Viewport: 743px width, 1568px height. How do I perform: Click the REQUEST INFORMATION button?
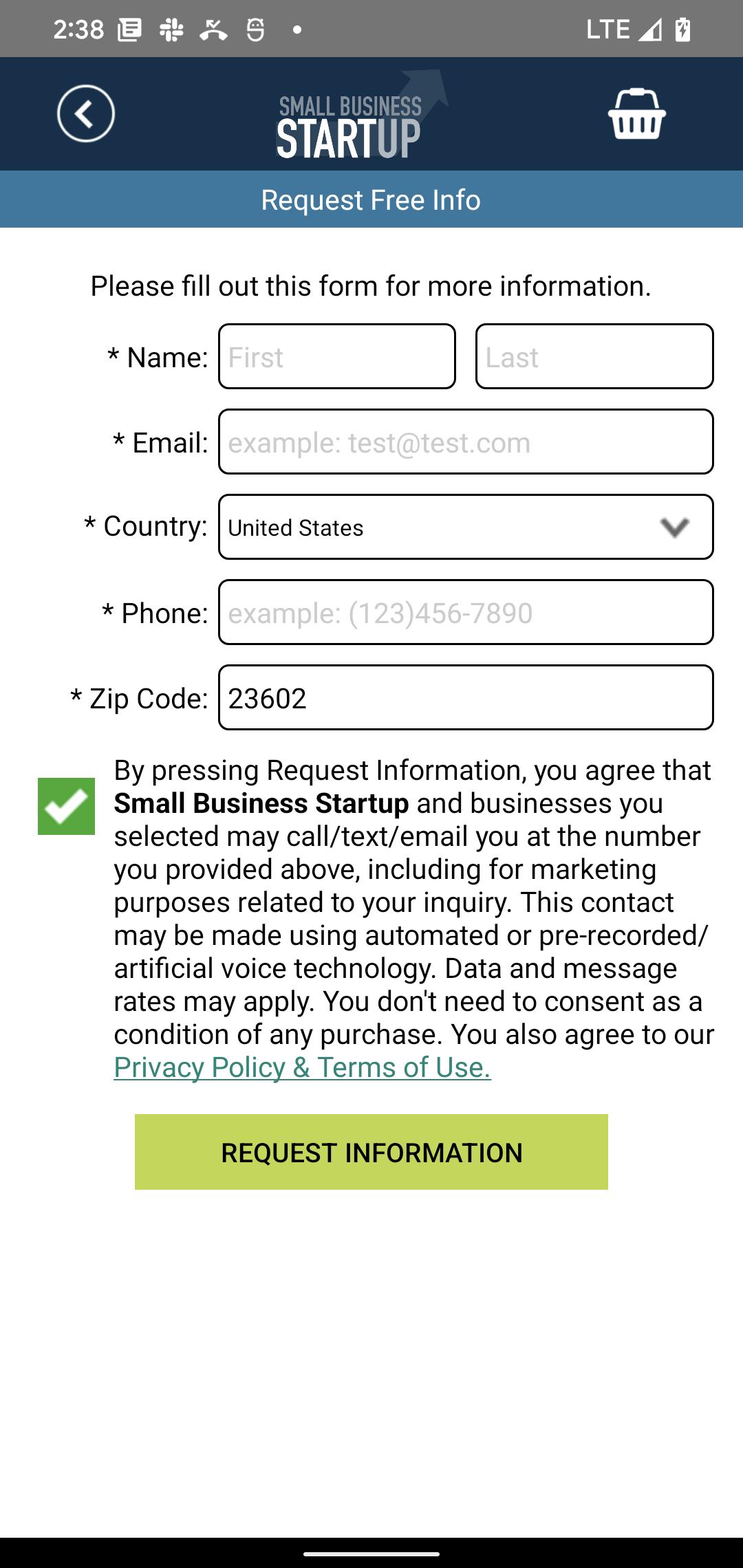tap(371, 1152)
